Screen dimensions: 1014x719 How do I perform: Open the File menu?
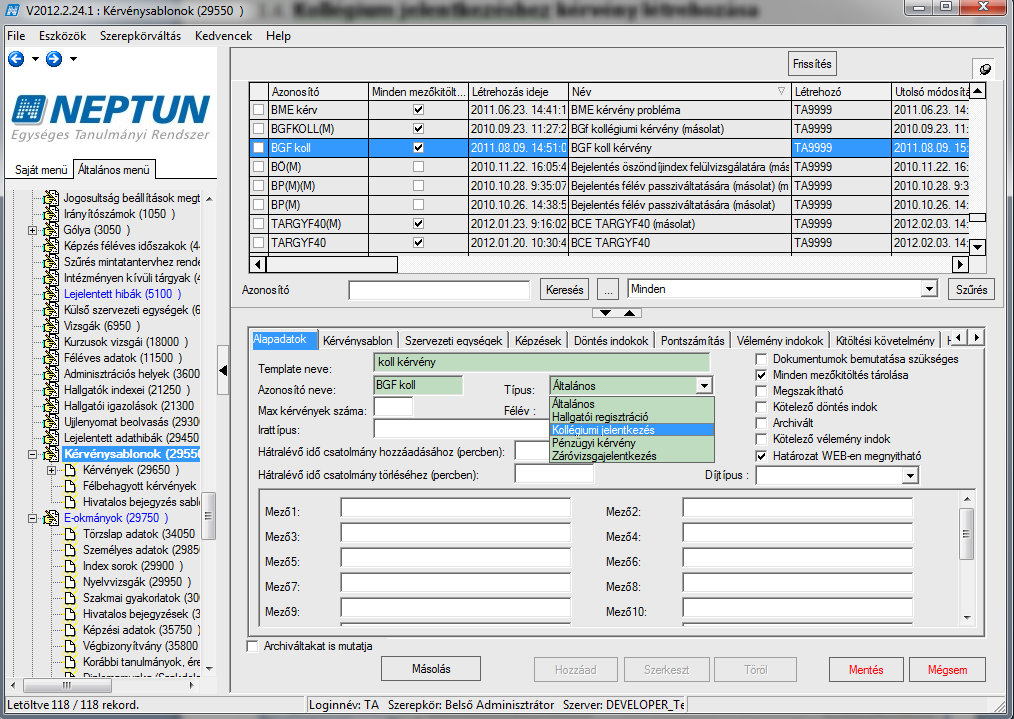[16, 36]
